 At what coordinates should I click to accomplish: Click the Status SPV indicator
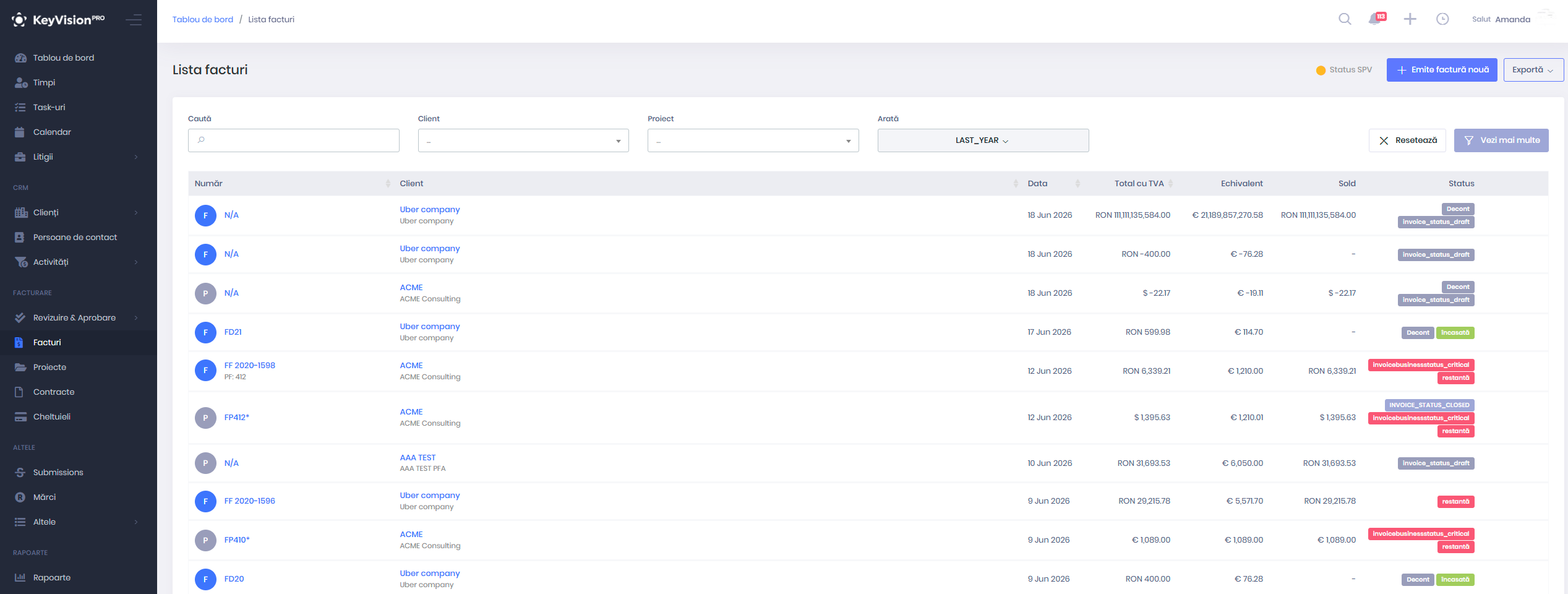coord(1344,70)
